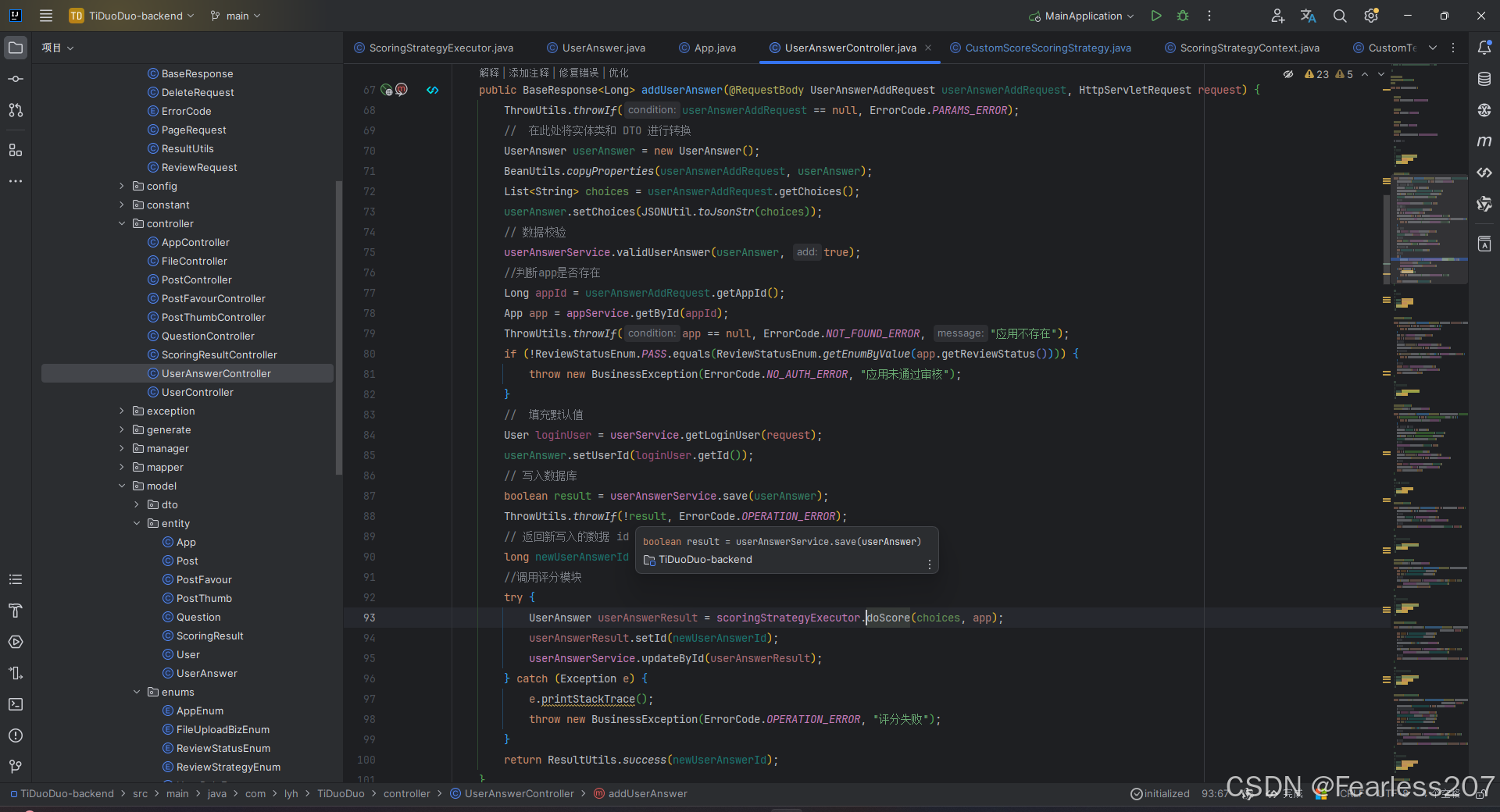Show more tool windows ellipsis

pyautogui.click(x=16, y=181)
